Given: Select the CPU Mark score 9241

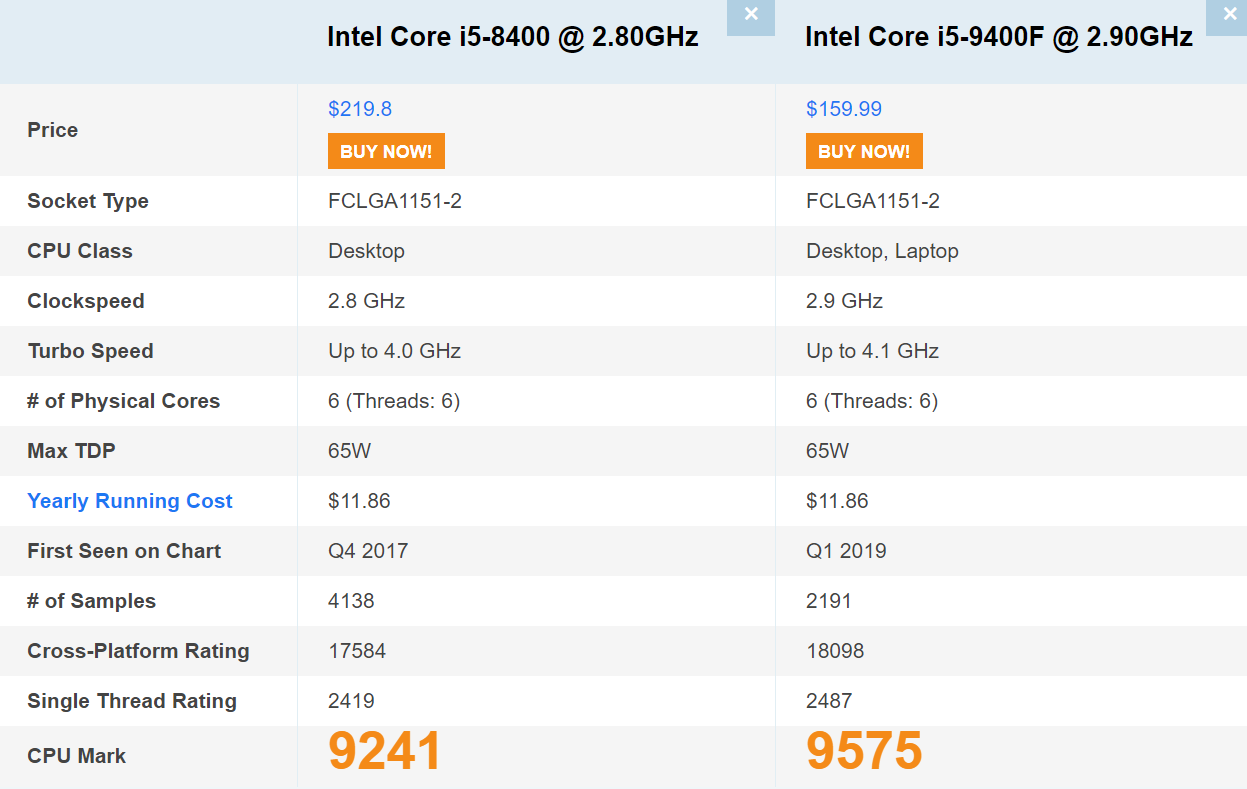Looking at the screenshot, I should coord(385,751).
